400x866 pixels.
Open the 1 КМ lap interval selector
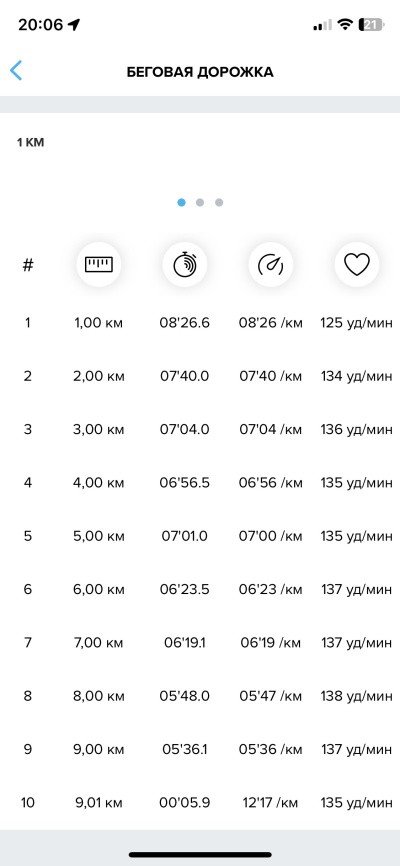click(30, 142)
